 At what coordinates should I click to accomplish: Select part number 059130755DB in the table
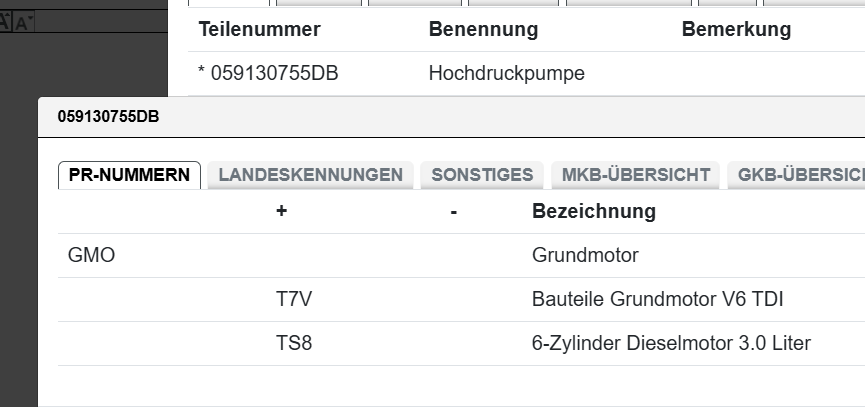tap(268, 73)
